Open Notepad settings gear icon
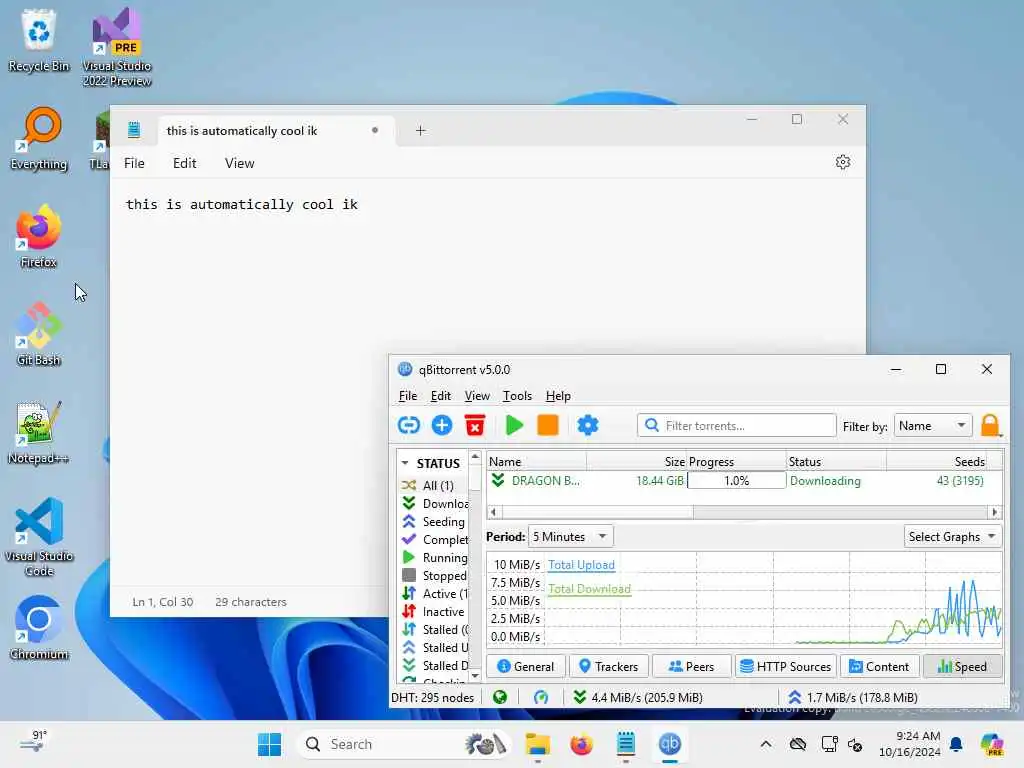Image resolution: width=1024 pixels, height=768 pixels. coord(843,162)
